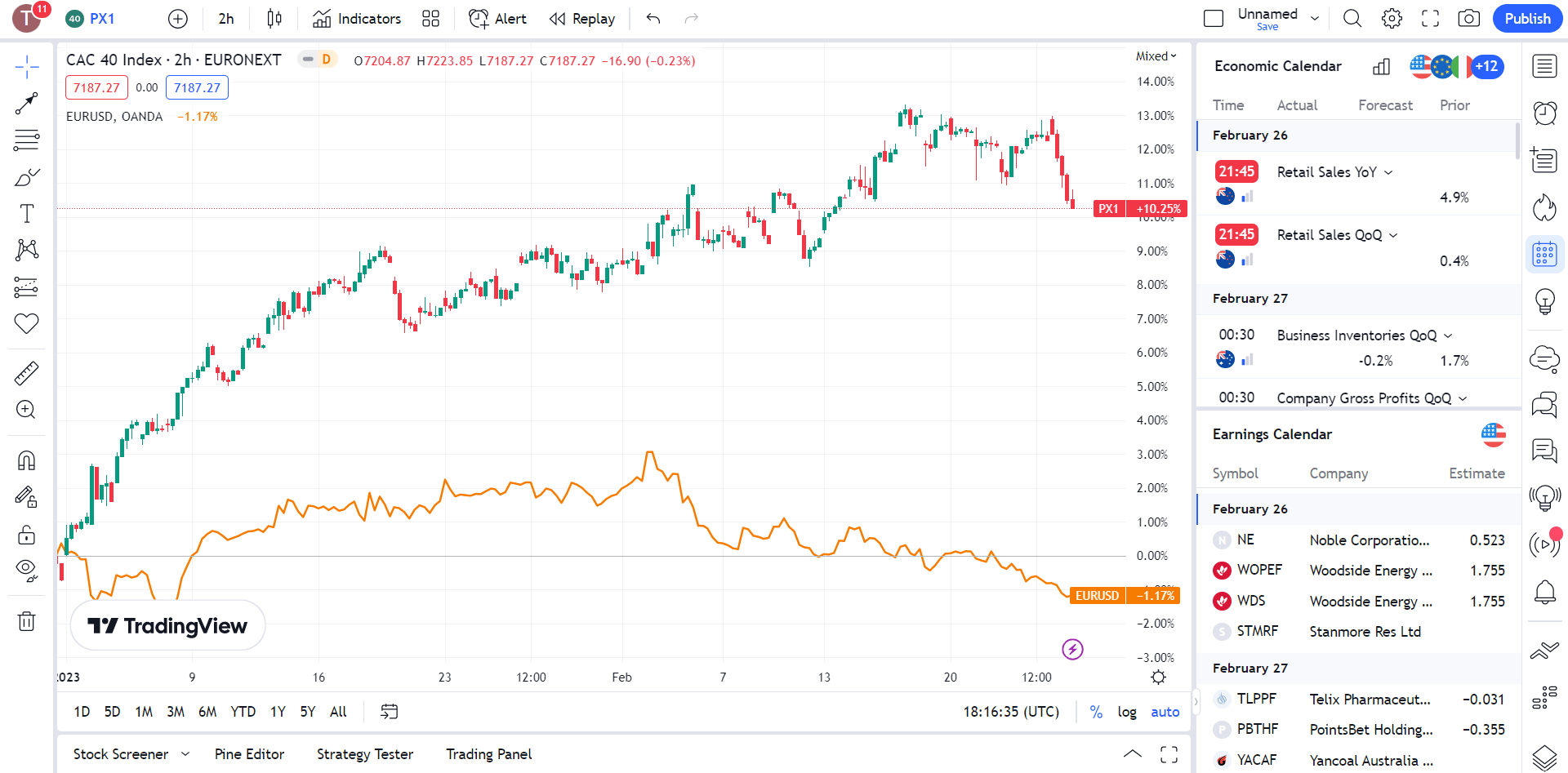Activate the zoom in tool
Image resolution: width=1568 pixels, height=773 pixels.
[27, 410]
